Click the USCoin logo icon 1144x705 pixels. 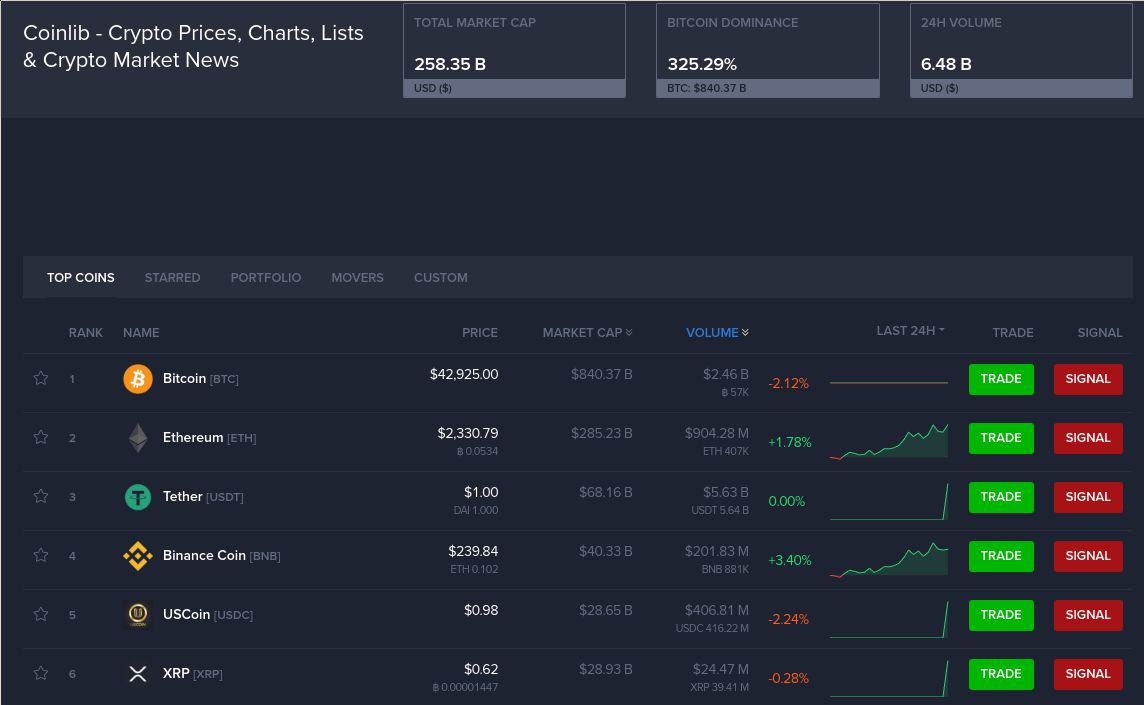click(x=138, y=615)
